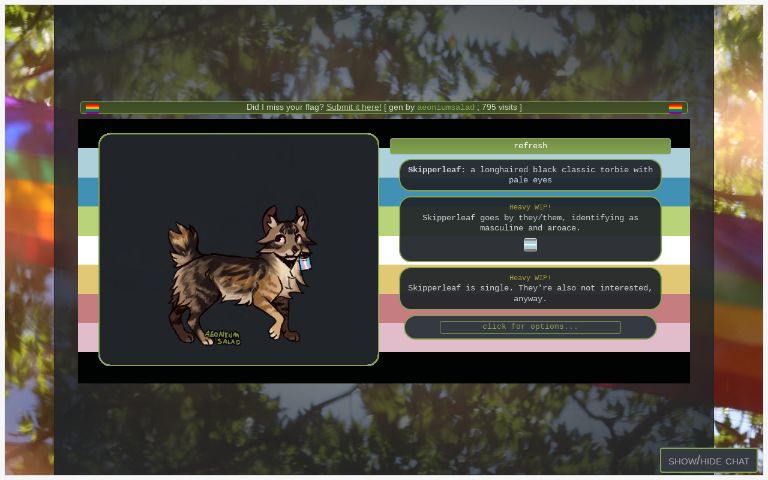Open the 'Submit it here!' link
Viewport: 768px width, 480px height.
click(x=353, y=107)
